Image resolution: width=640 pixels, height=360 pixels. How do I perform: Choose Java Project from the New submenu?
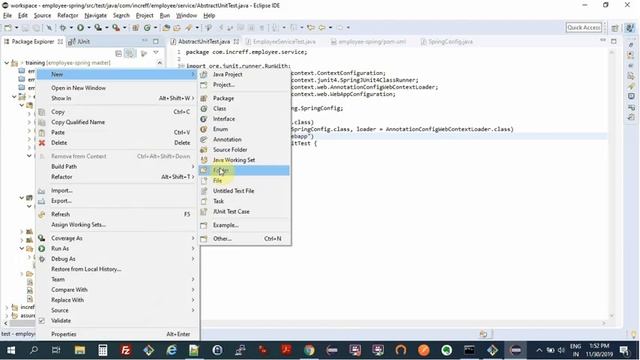point(244,74)
